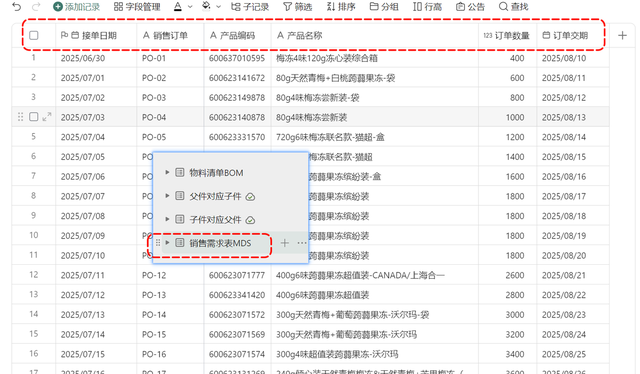Viewport: 640px width, 374px height.
Task: Toggle the select-all checkbox in header
Action: (34, 36)
